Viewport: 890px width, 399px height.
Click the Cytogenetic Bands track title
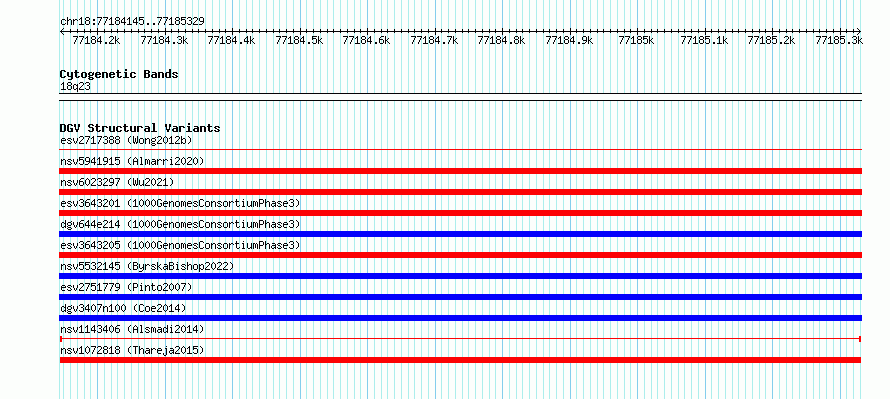point(119,74)
